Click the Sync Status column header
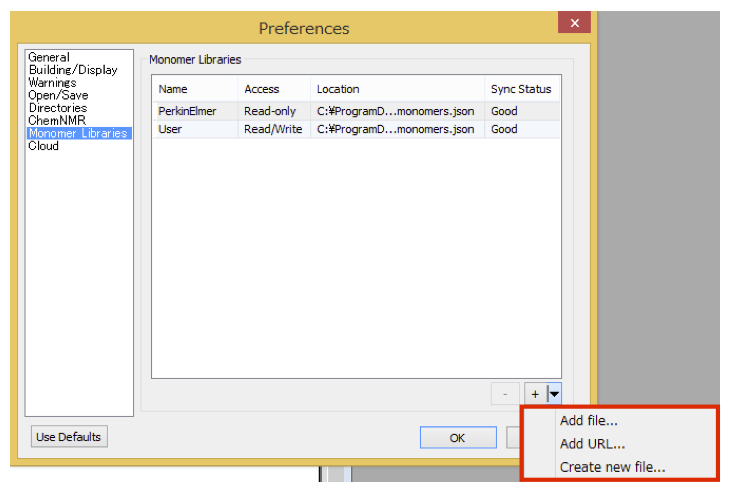This screenshot has width=730, height=490. click(521, 89)
